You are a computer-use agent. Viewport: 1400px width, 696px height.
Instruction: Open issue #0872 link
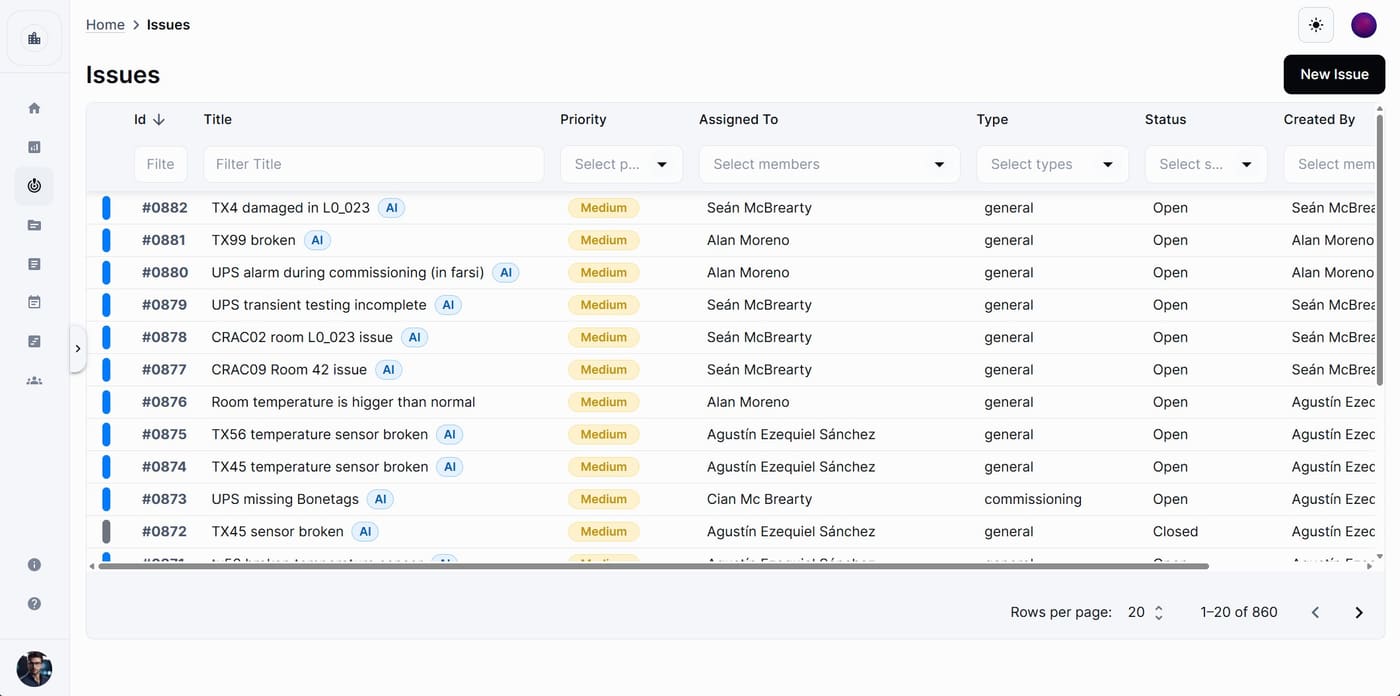pos(165,531)
